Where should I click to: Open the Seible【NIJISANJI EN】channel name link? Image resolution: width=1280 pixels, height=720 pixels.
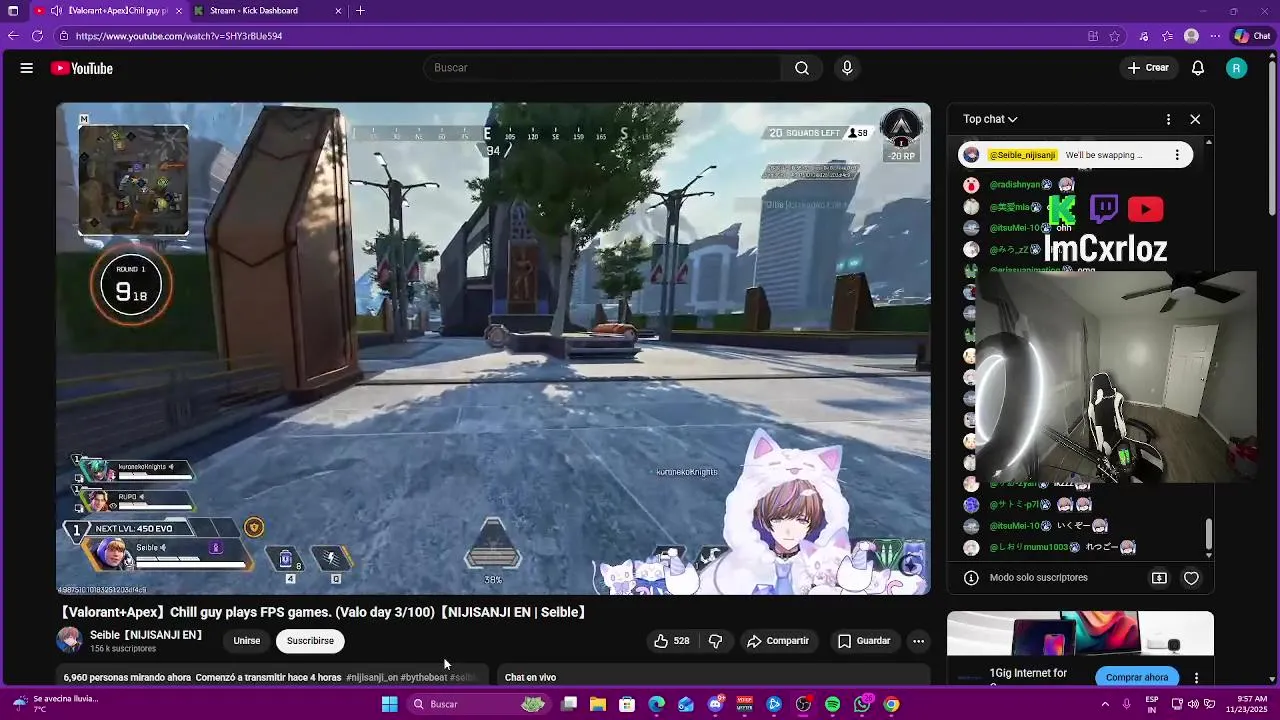click(146, 635)
